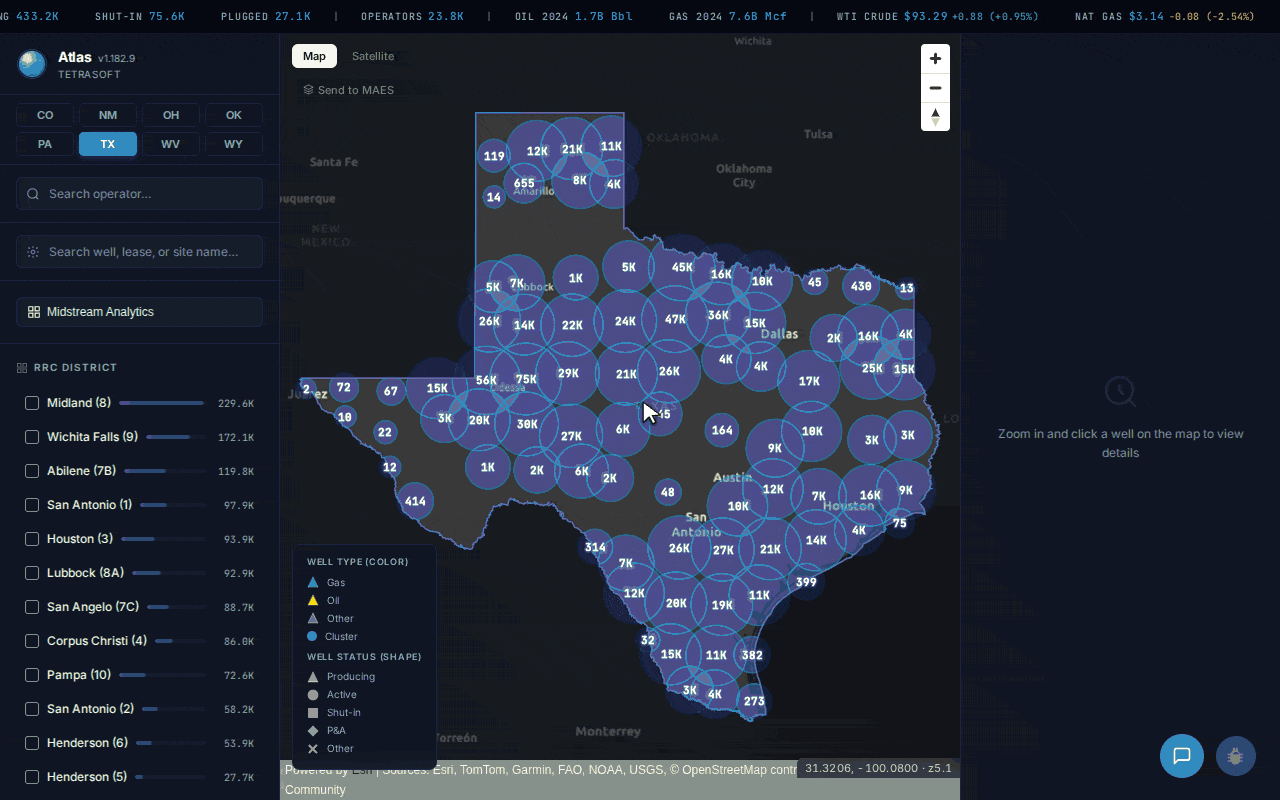Viewport: 1280px width, 800px height.
Task: Select the OH state tab
Action: 171,115
